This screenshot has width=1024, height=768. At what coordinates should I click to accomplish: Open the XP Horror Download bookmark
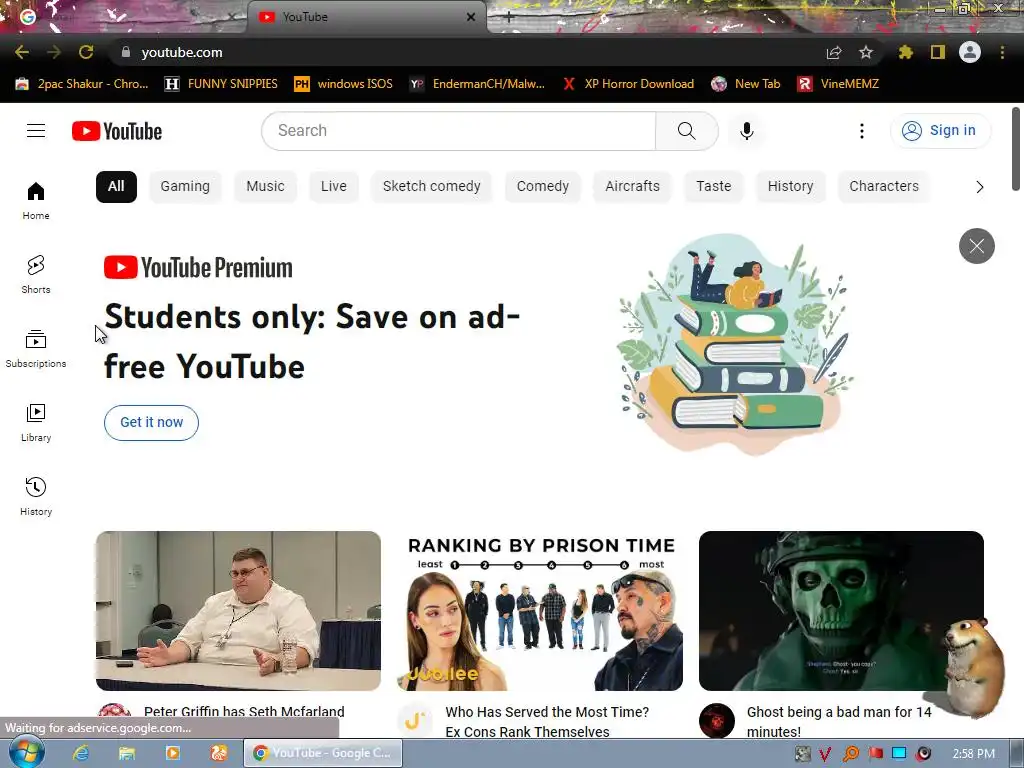tap(628, 84)
